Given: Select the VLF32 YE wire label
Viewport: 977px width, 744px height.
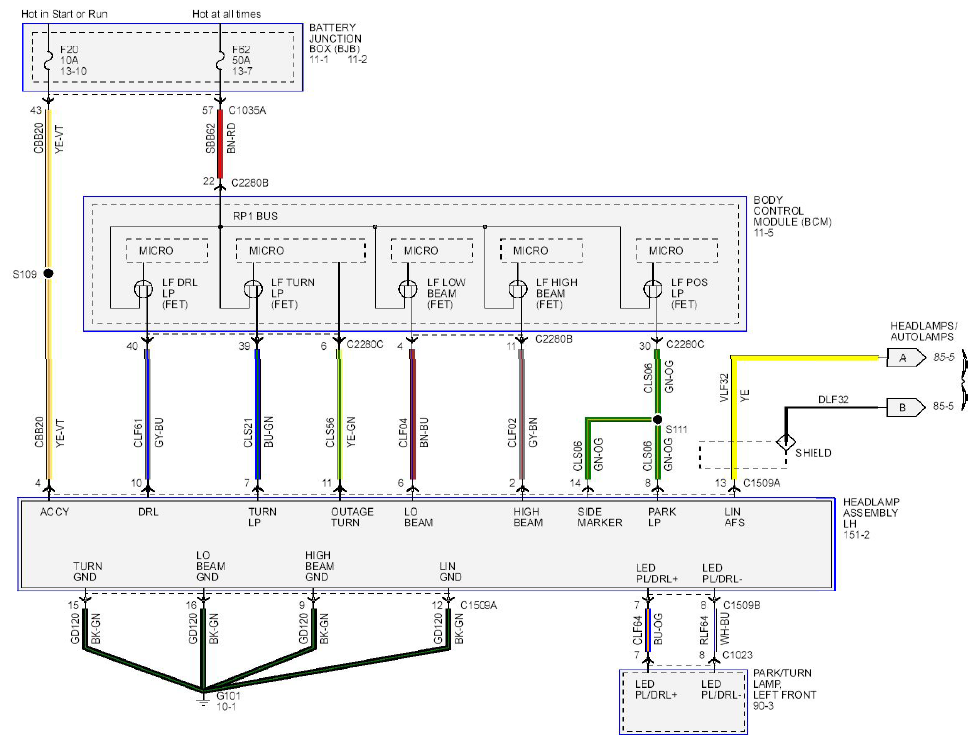Looking at the screenshot, I should [734, 388].
